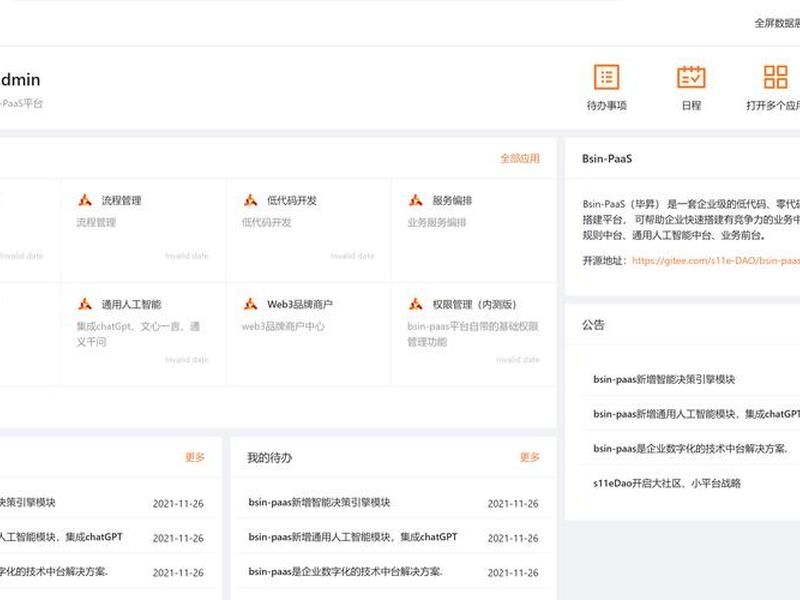Open the 权限管理（内测版）card title

coord(474,305)
